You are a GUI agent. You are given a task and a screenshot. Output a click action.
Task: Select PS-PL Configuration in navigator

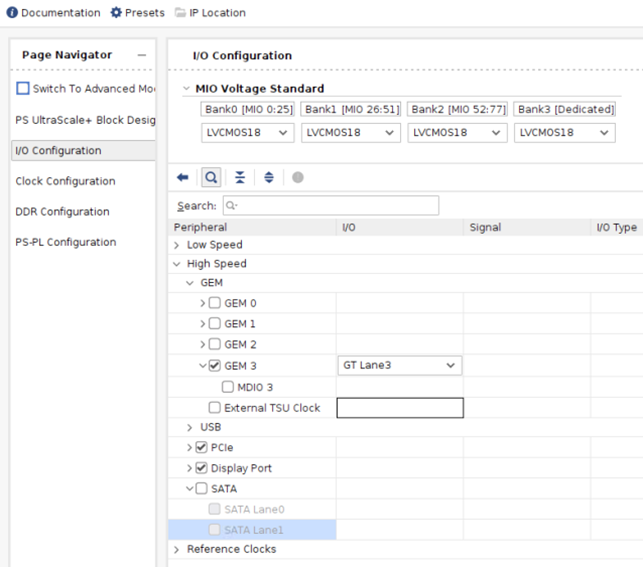click(x=64, y=242)
